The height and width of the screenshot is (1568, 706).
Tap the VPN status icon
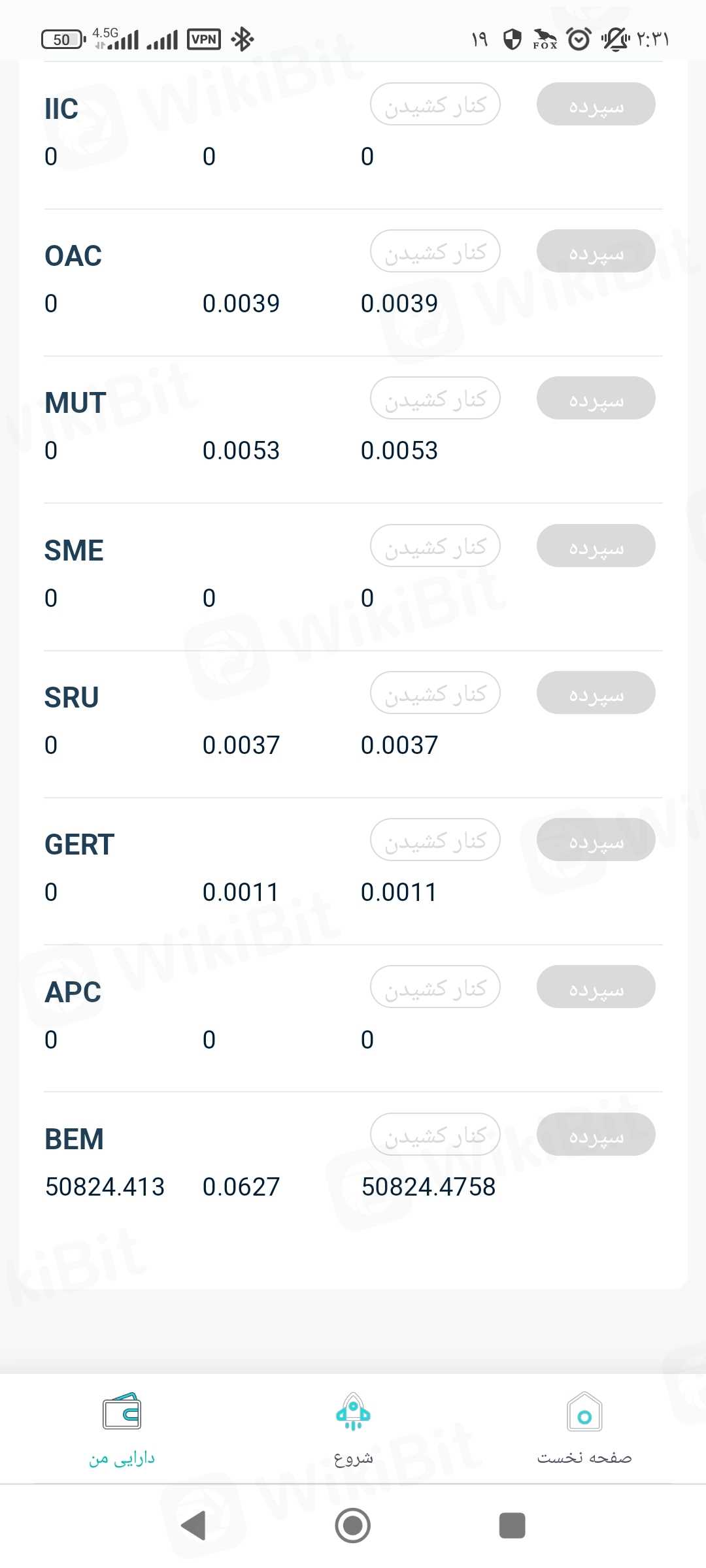(x=204, y=39)
